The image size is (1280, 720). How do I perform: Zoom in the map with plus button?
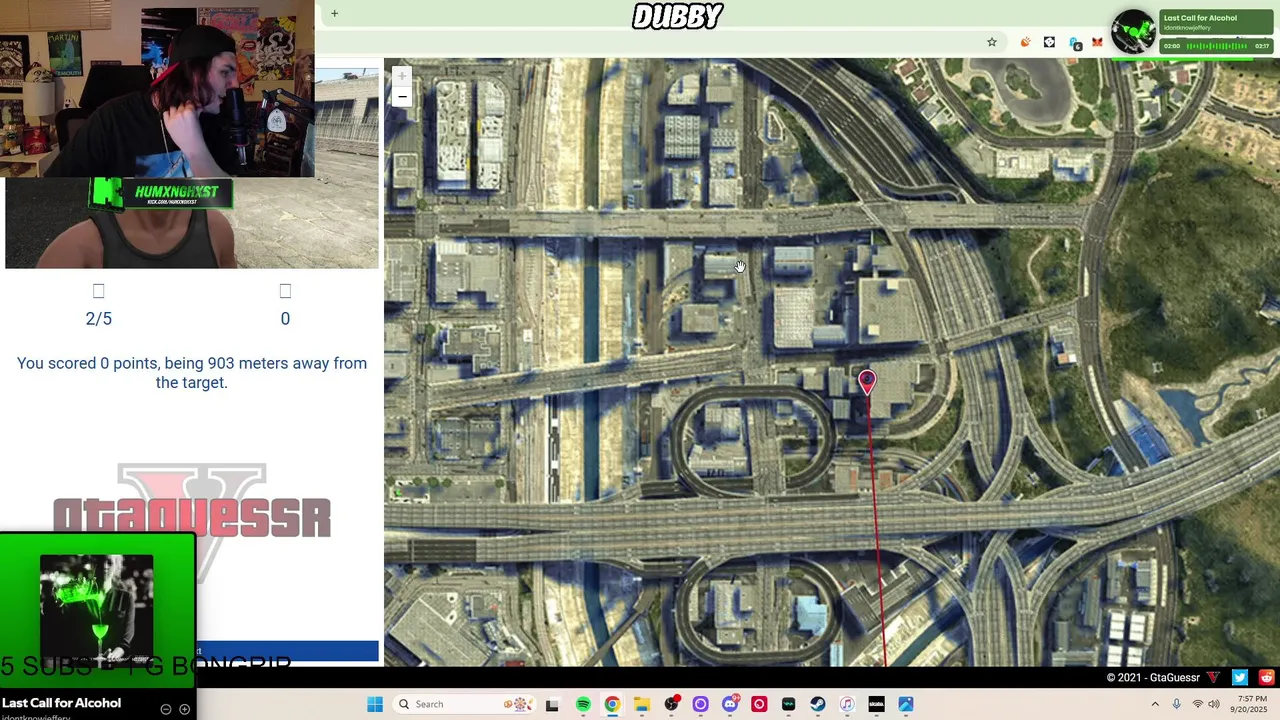[x=402, y=76]
